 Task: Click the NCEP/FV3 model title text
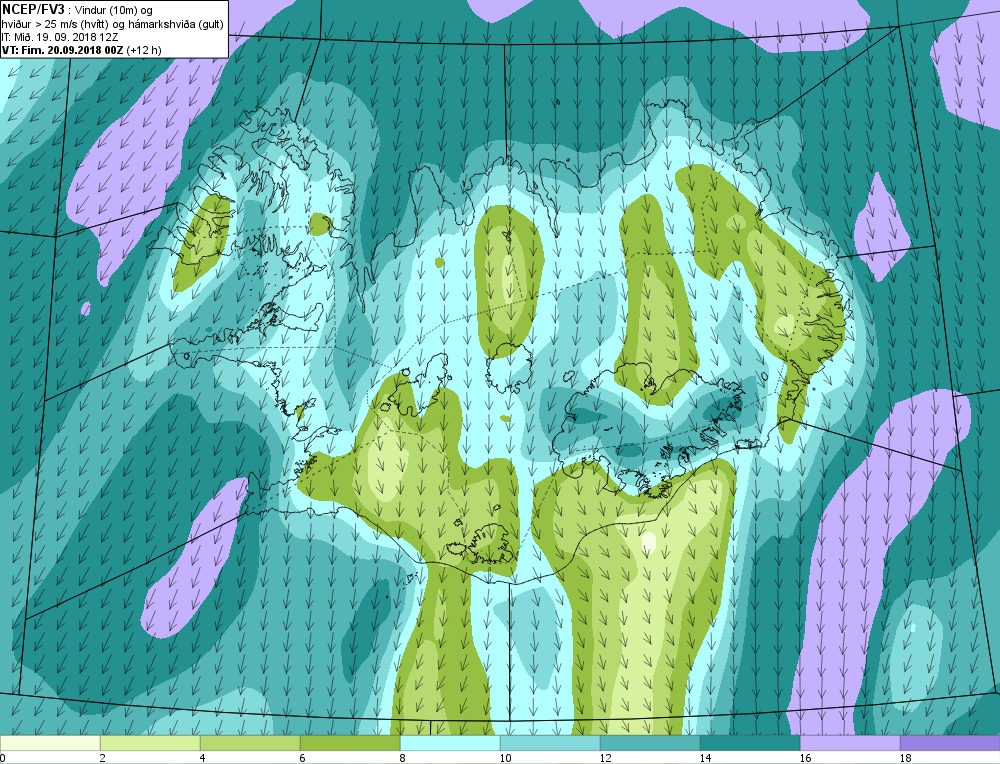pyautogui.click(x=33, y=9)
